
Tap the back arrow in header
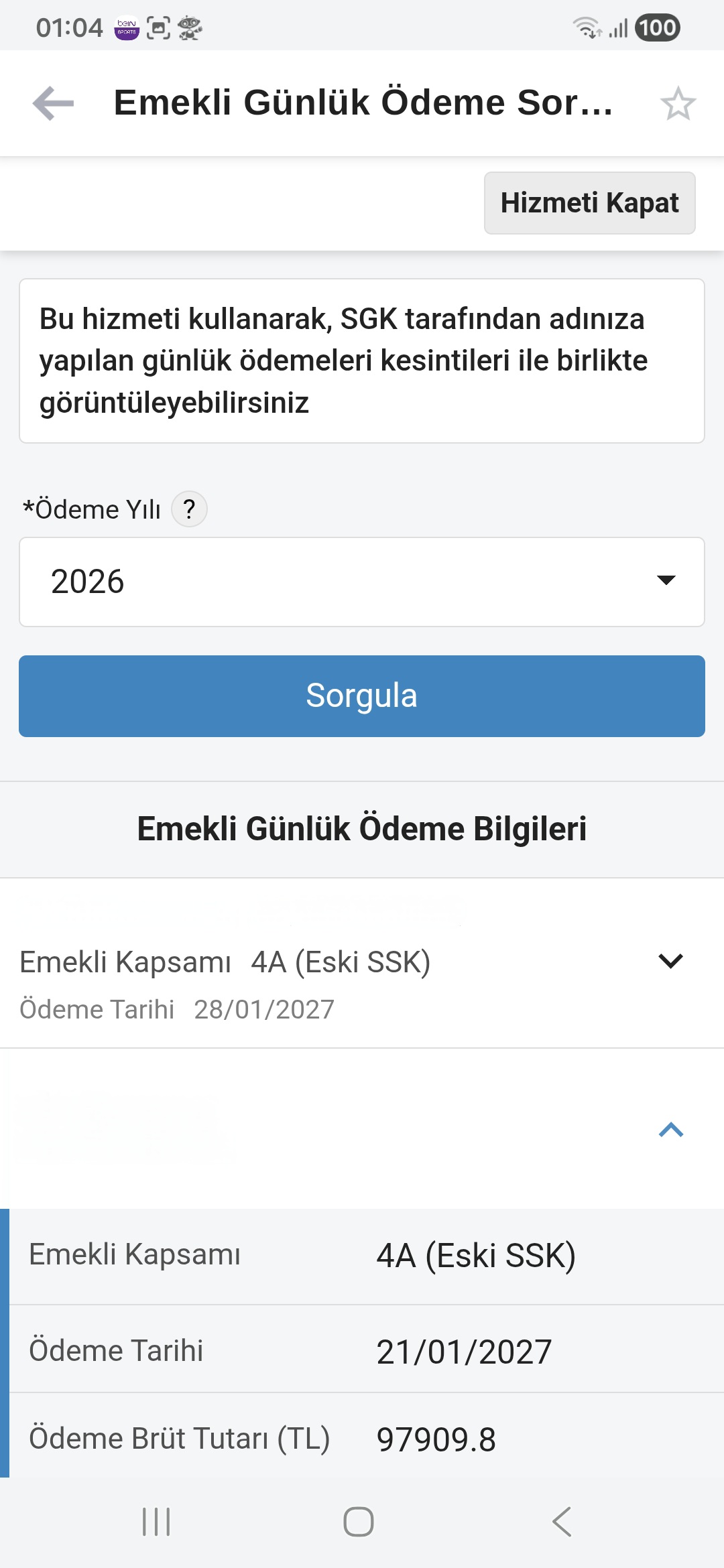pyautogui.click(x=54, y=104)
